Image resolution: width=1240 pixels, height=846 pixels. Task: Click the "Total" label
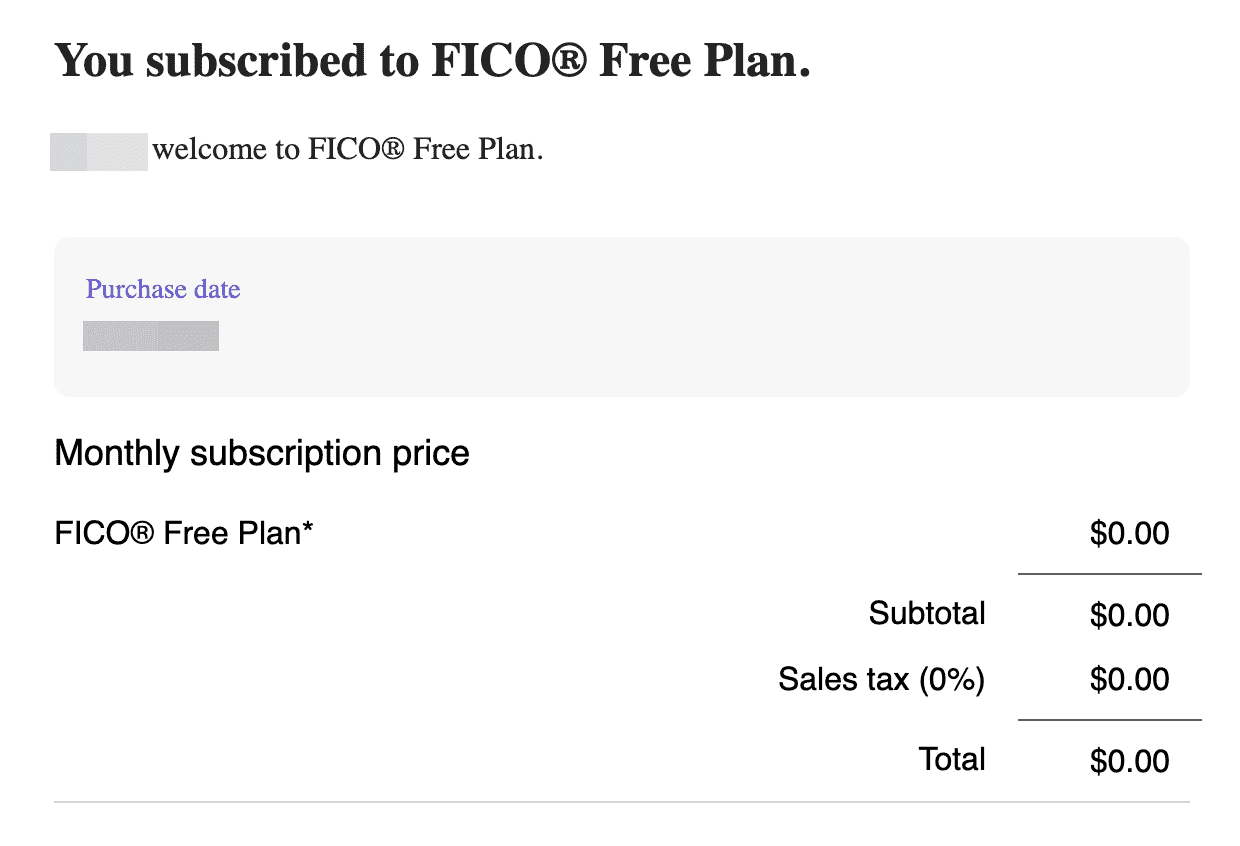[952, 759]
